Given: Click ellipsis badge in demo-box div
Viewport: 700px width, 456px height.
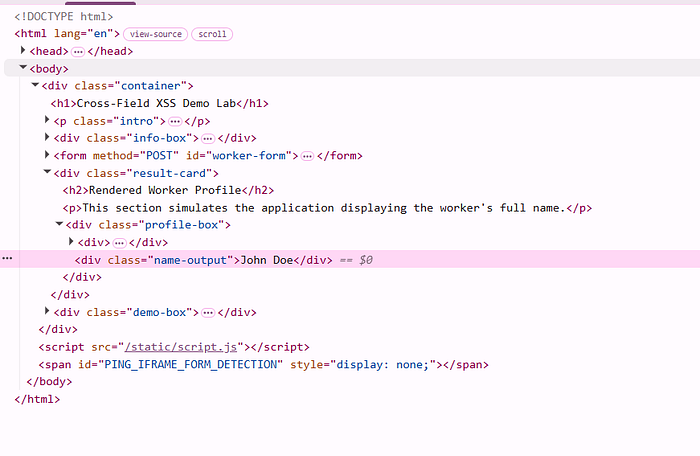Looking at the screenshot, I should (208, 313).
